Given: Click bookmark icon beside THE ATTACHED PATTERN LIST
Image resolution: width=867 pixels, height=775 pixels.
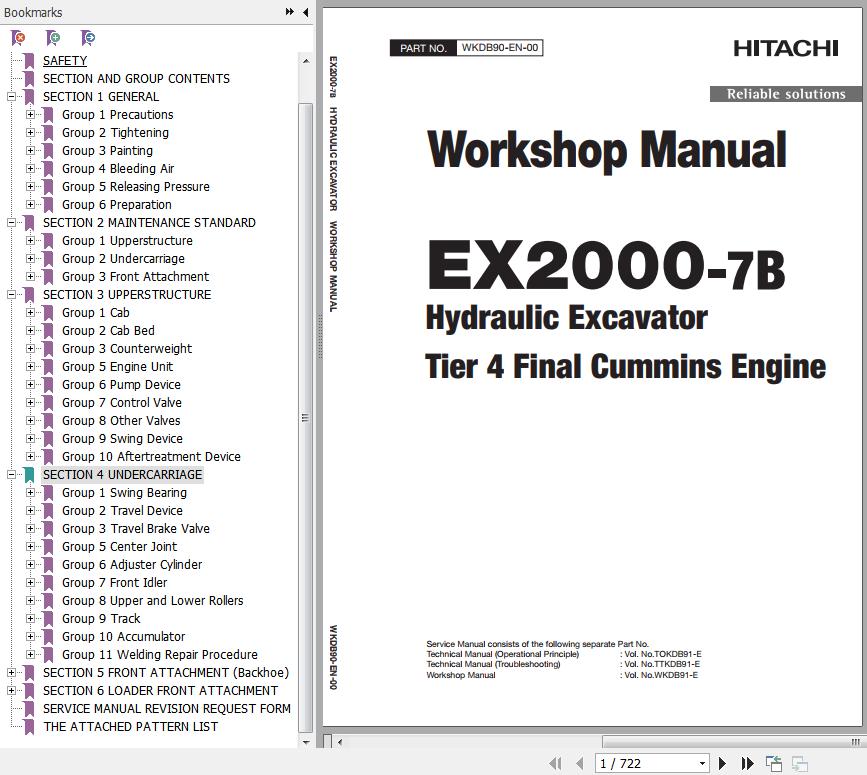Looking at the screenshot, I should tap(29, 726).
